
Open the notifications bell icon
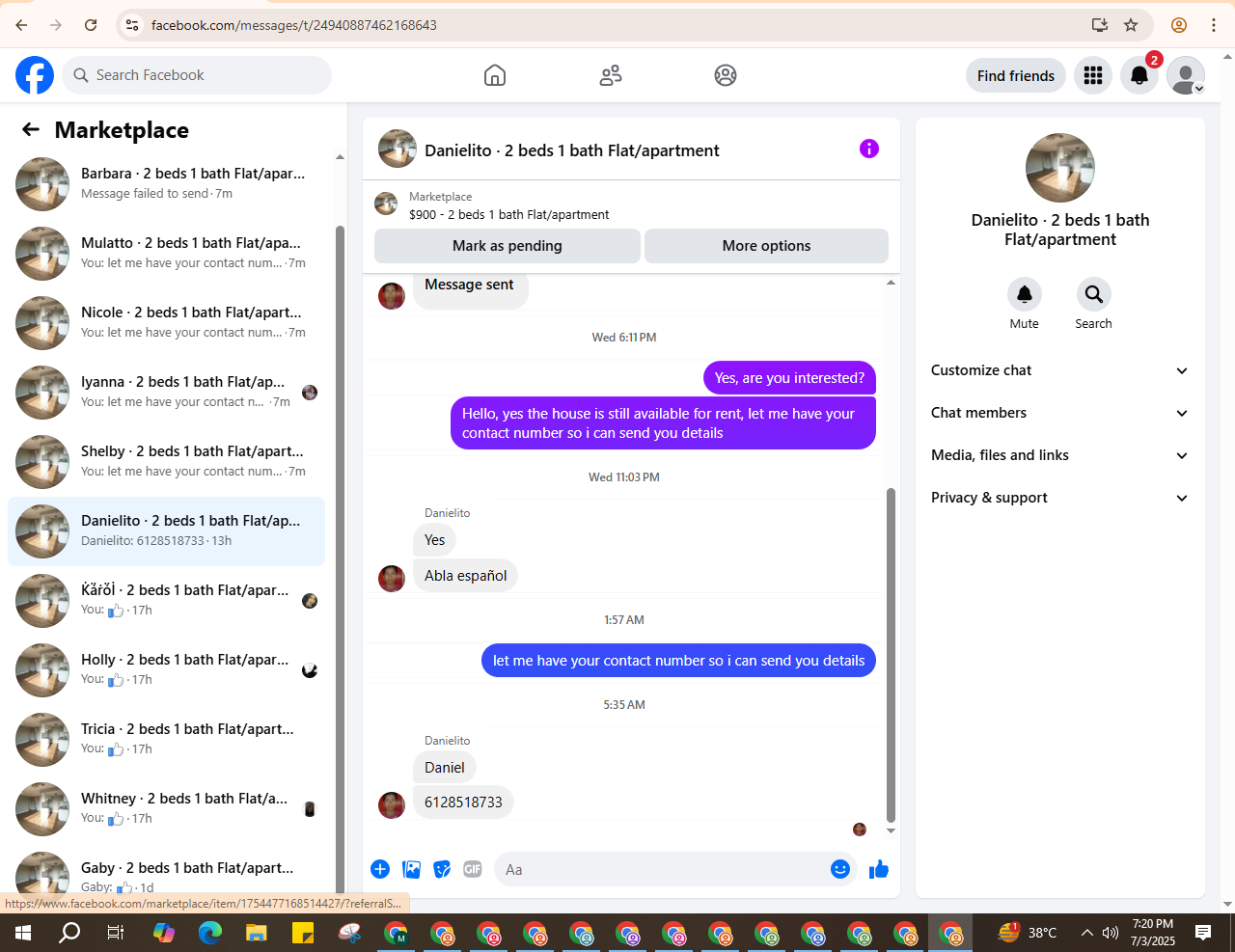(1139, 75)
